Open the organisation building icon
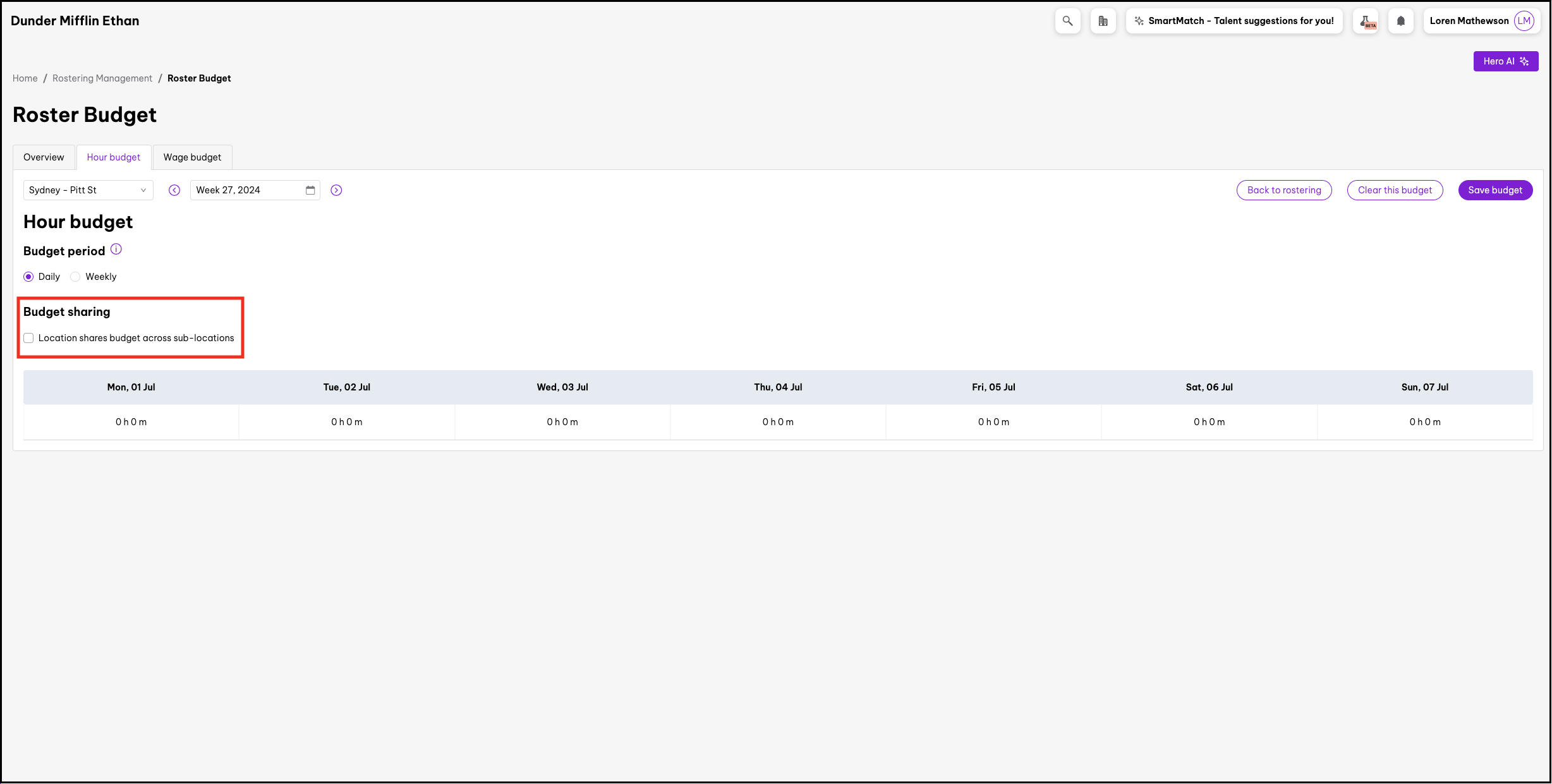The height and width of the screenshot is (784, 1552). point(1103,21)
